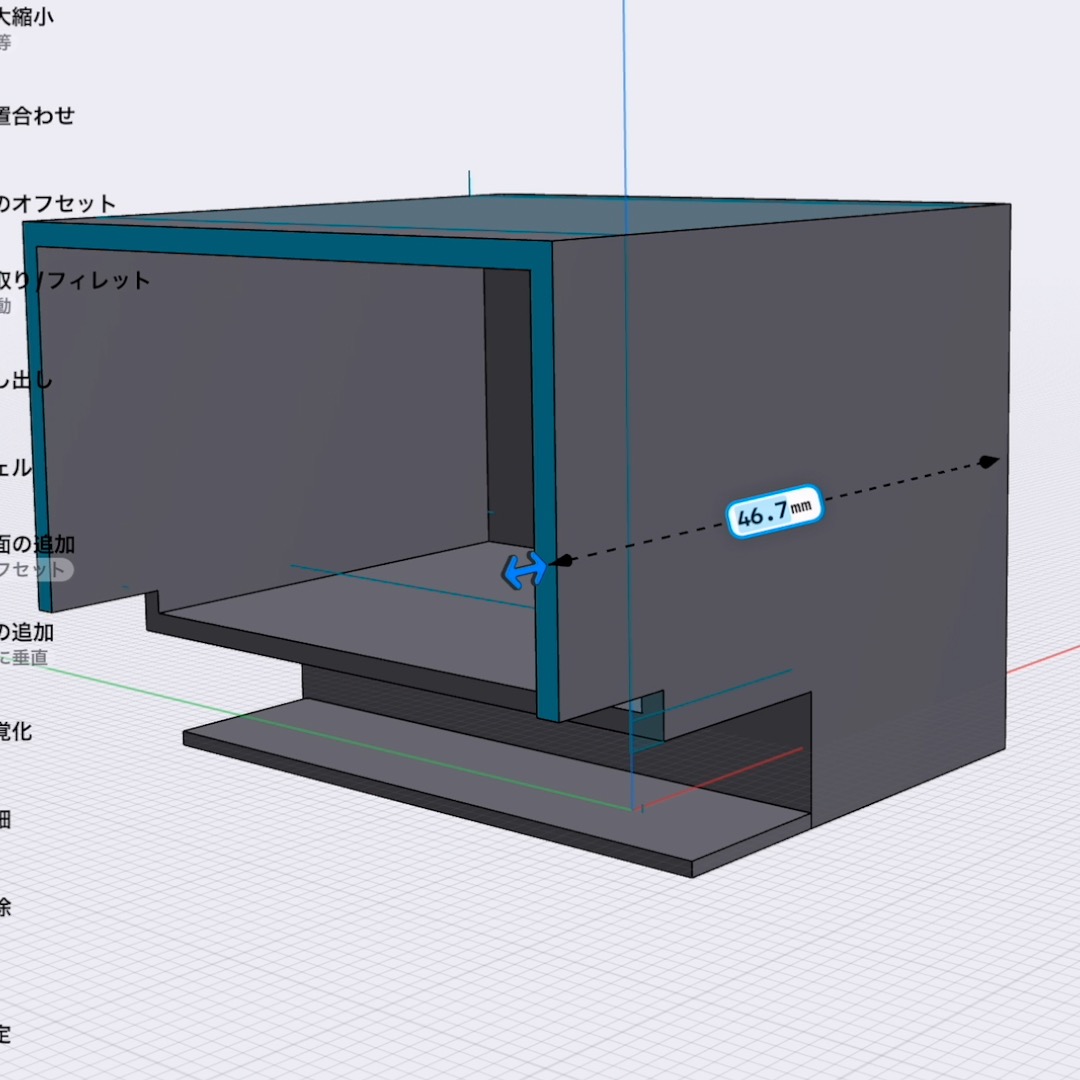Click the 削除 delete entry
Viewport: 1080px width, 1080px height.
click(6, 908)
